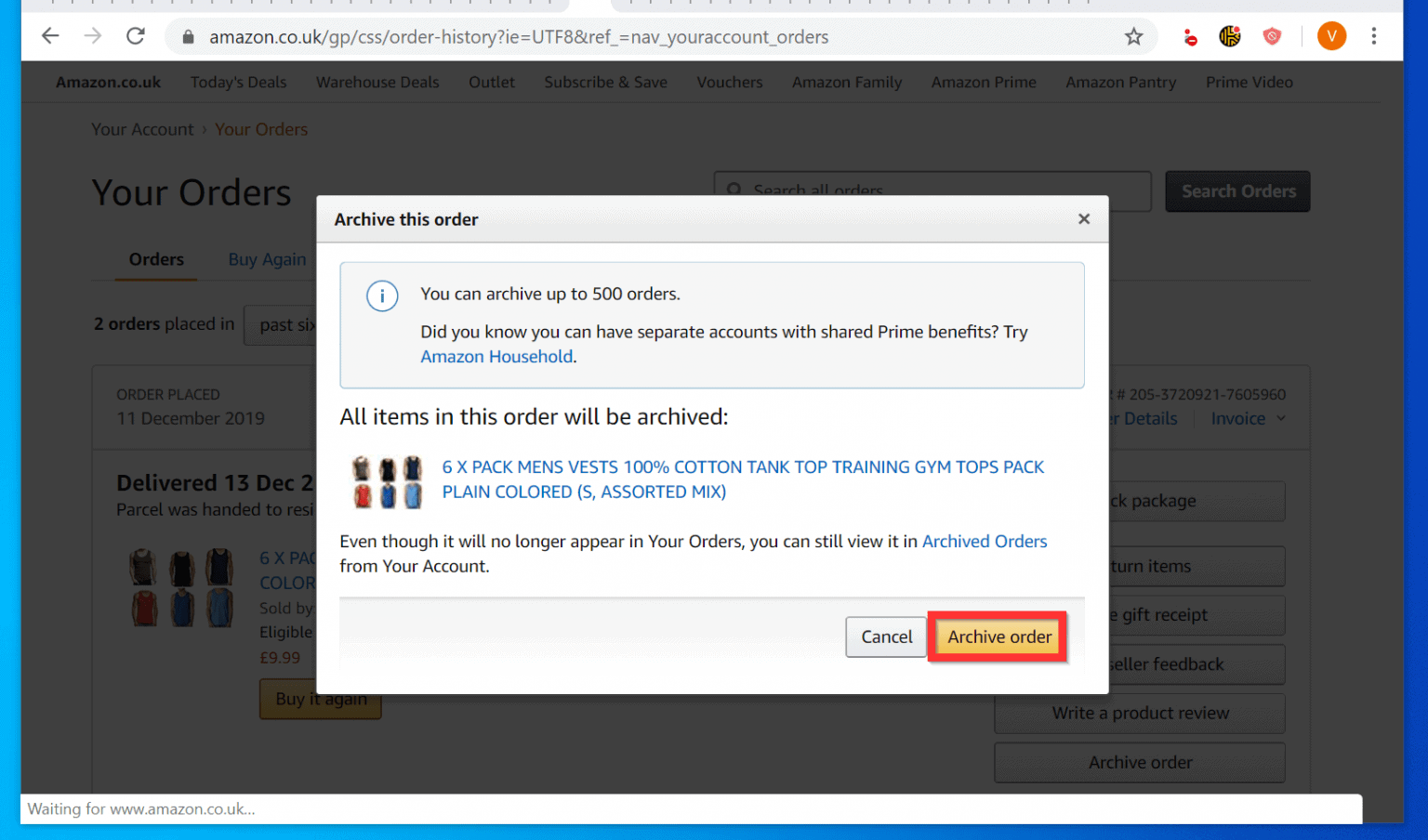Click the black and yellow extension icon

(x=1229, y=36)
